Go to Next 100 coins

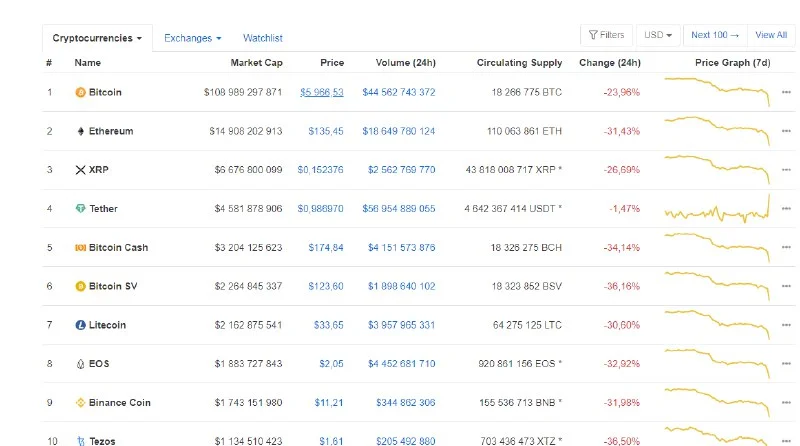pos(715,35)
